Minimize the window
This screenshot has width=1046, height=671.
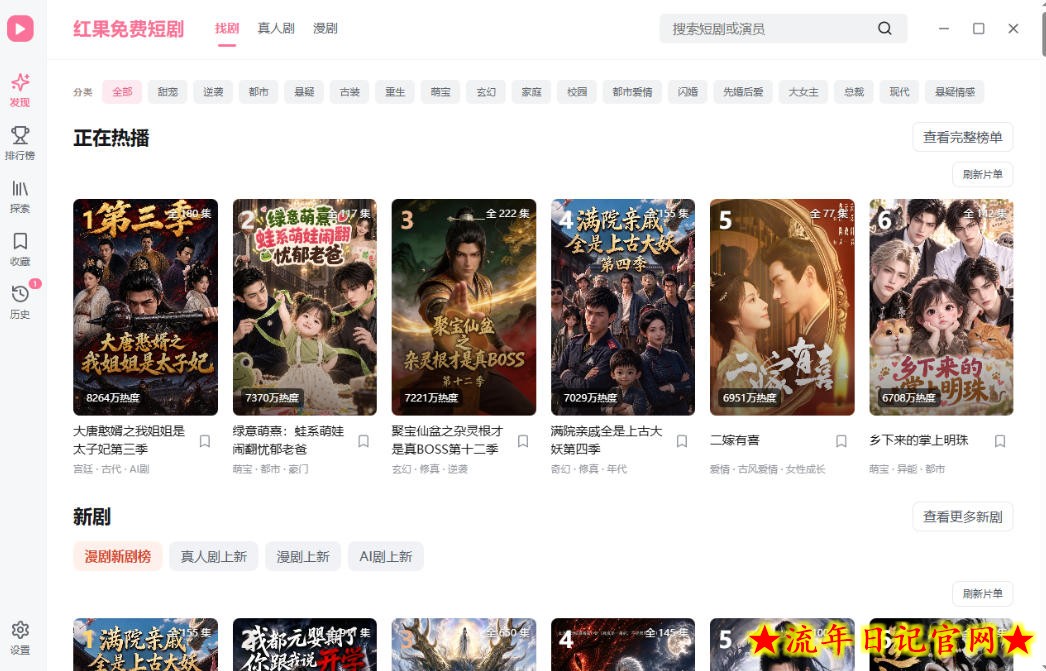[944, 29]
